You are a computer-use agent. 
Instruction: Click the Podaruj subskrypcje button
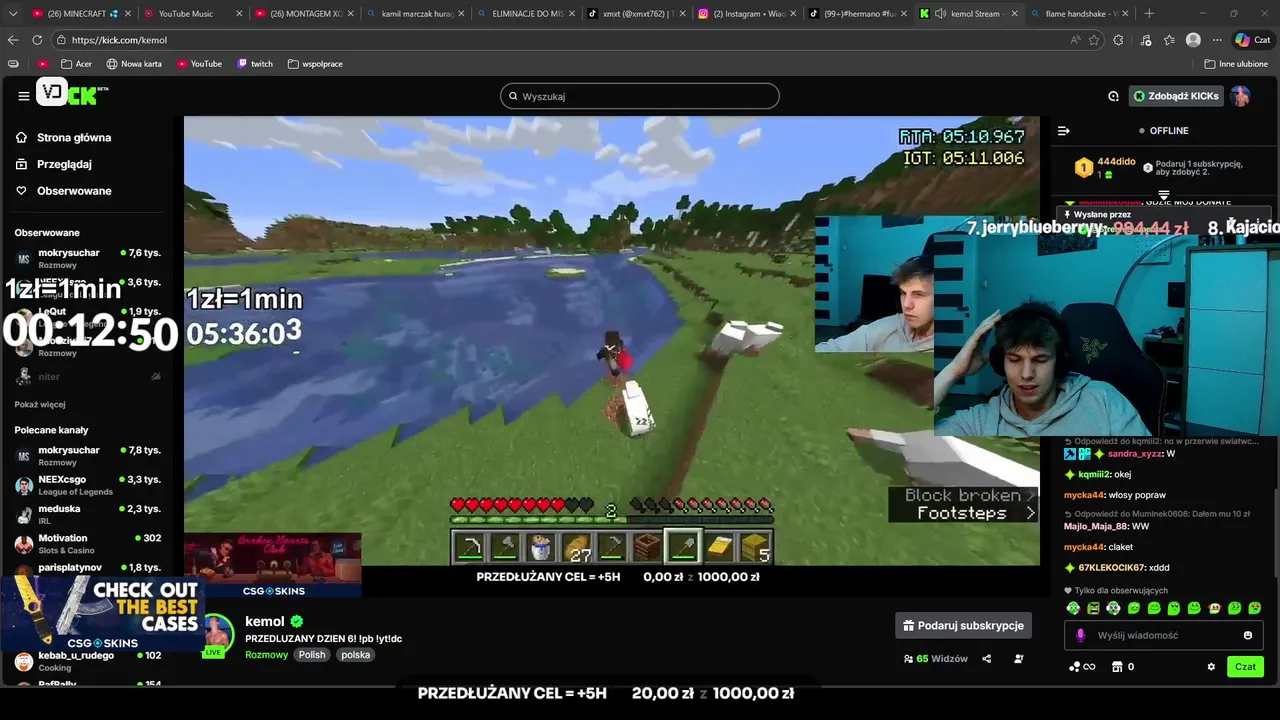[963, 625]
